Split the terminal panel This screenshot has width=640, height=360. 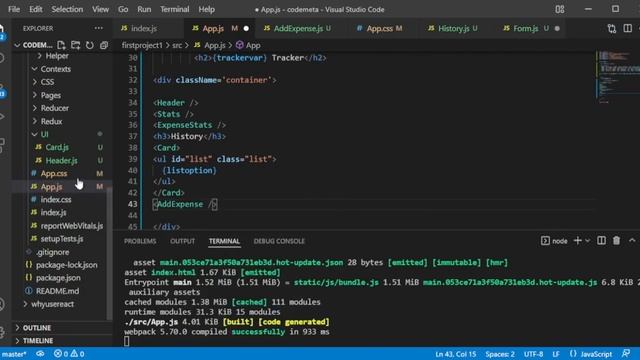(601, 241)
